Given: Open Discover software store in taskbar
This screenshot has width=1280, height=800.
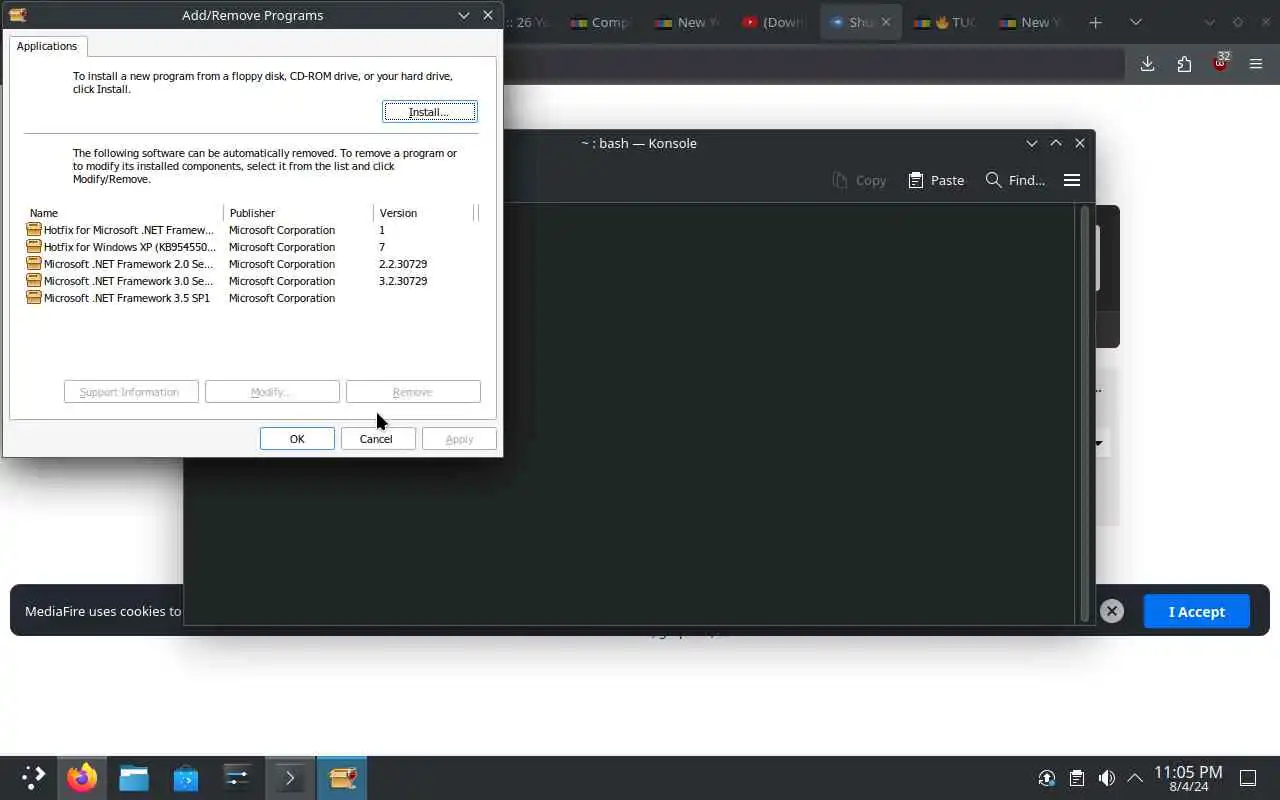Looking at the screenshot, I should point(186,778).
